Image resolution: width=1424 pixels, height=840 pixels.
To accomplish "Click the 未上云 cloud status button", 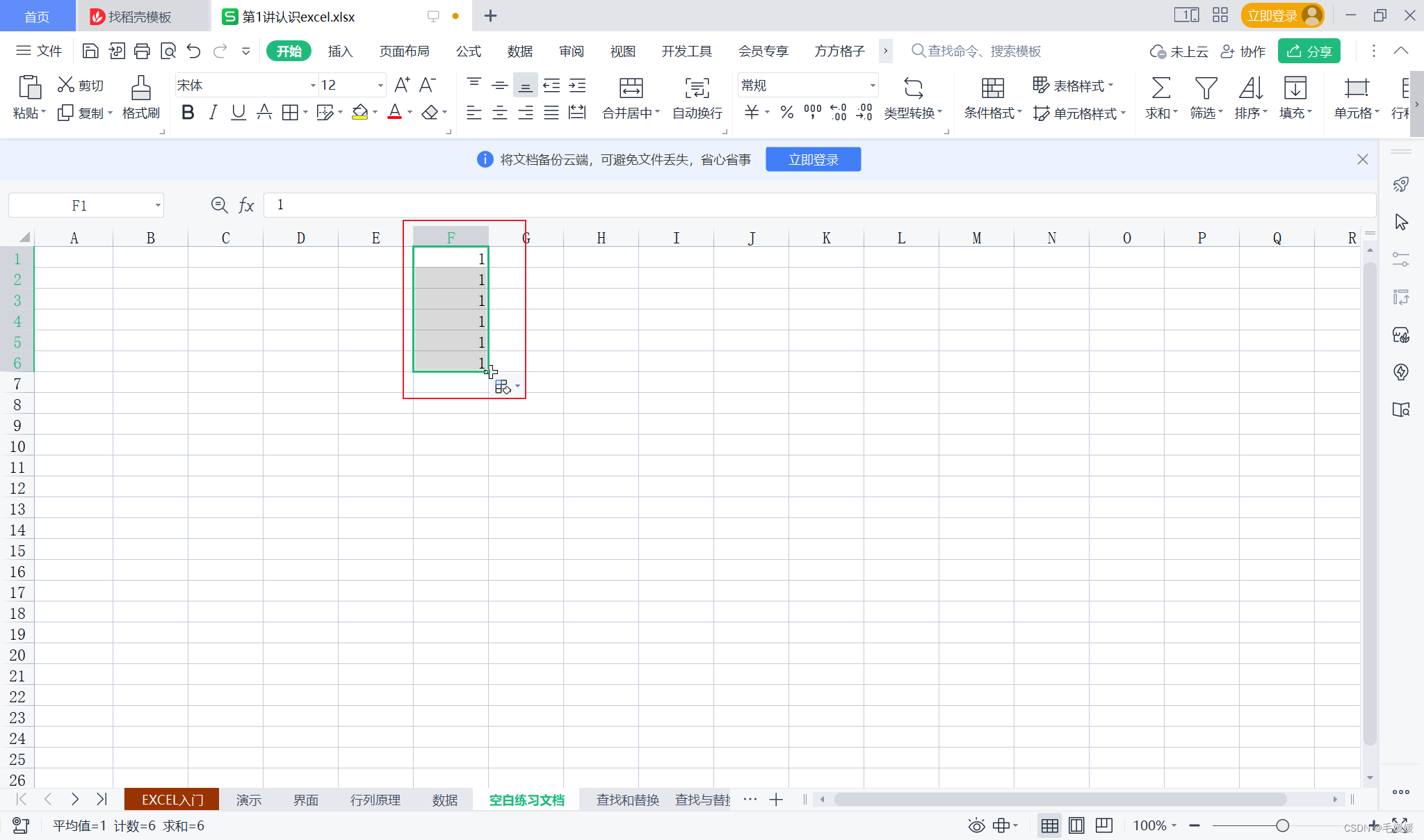I will pyautogui.click(x=1179, y=51).
